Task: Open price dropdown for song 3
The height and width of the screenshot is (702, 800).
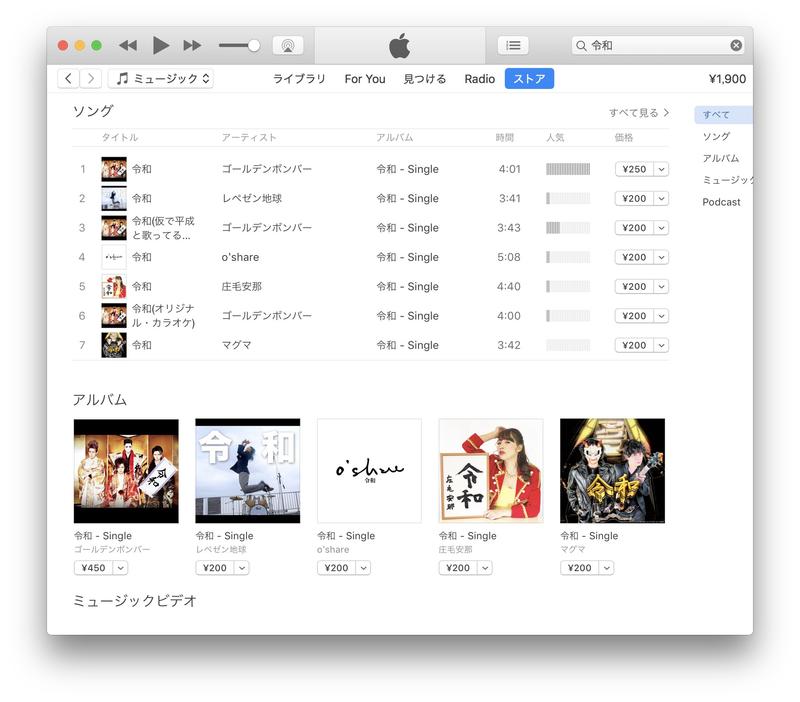Action: (x=661, y=228)
